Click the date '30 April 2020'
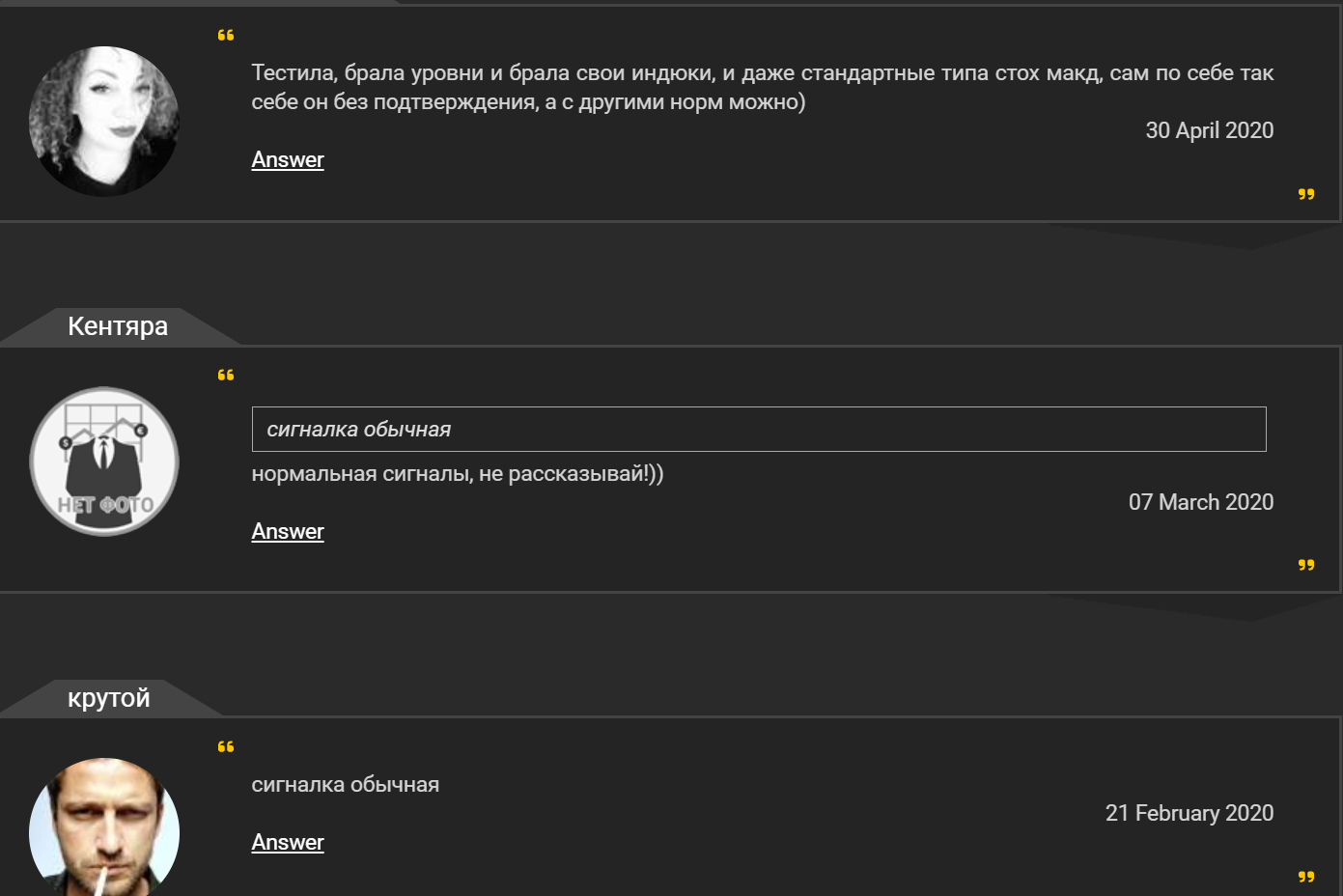 coord(1209,130)
